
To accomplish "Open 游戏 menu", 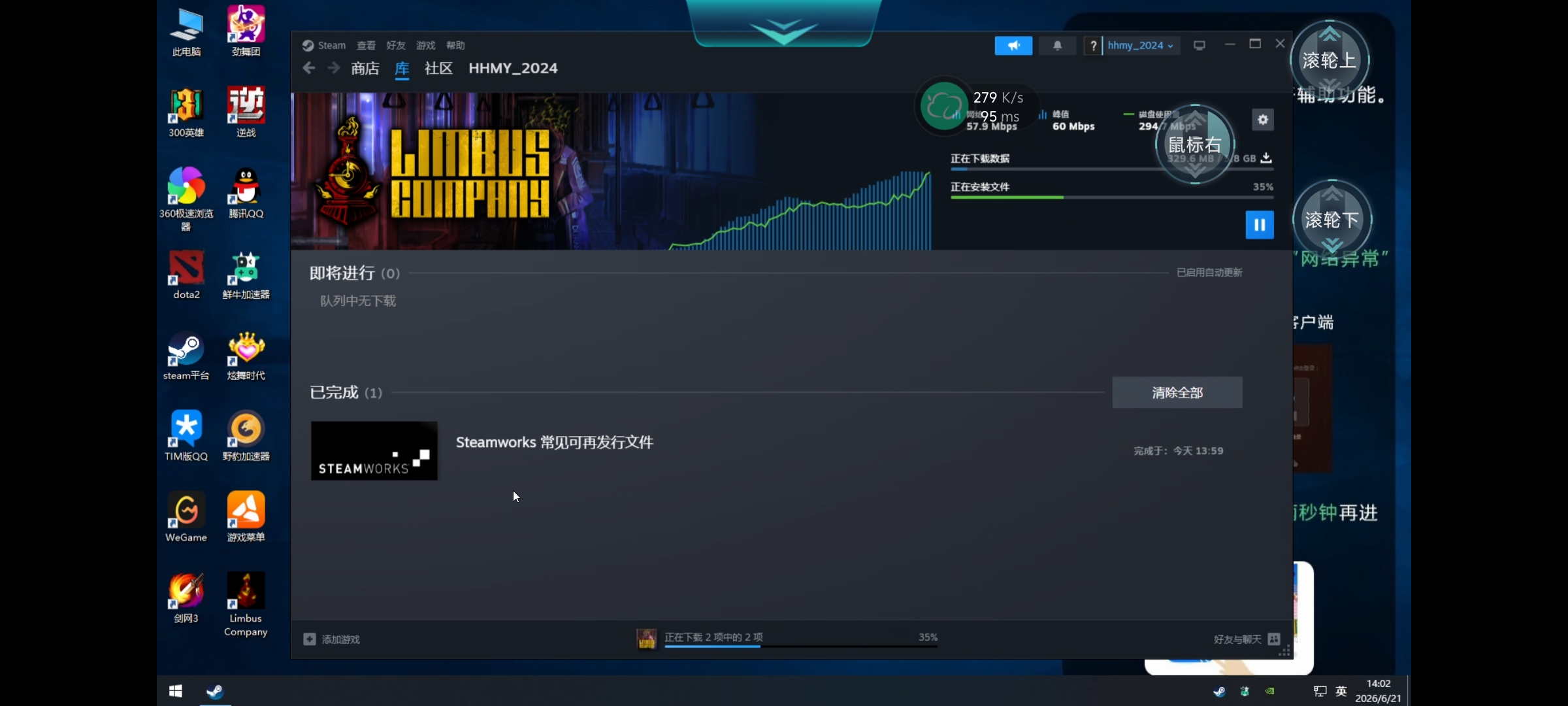I will 426,46.
